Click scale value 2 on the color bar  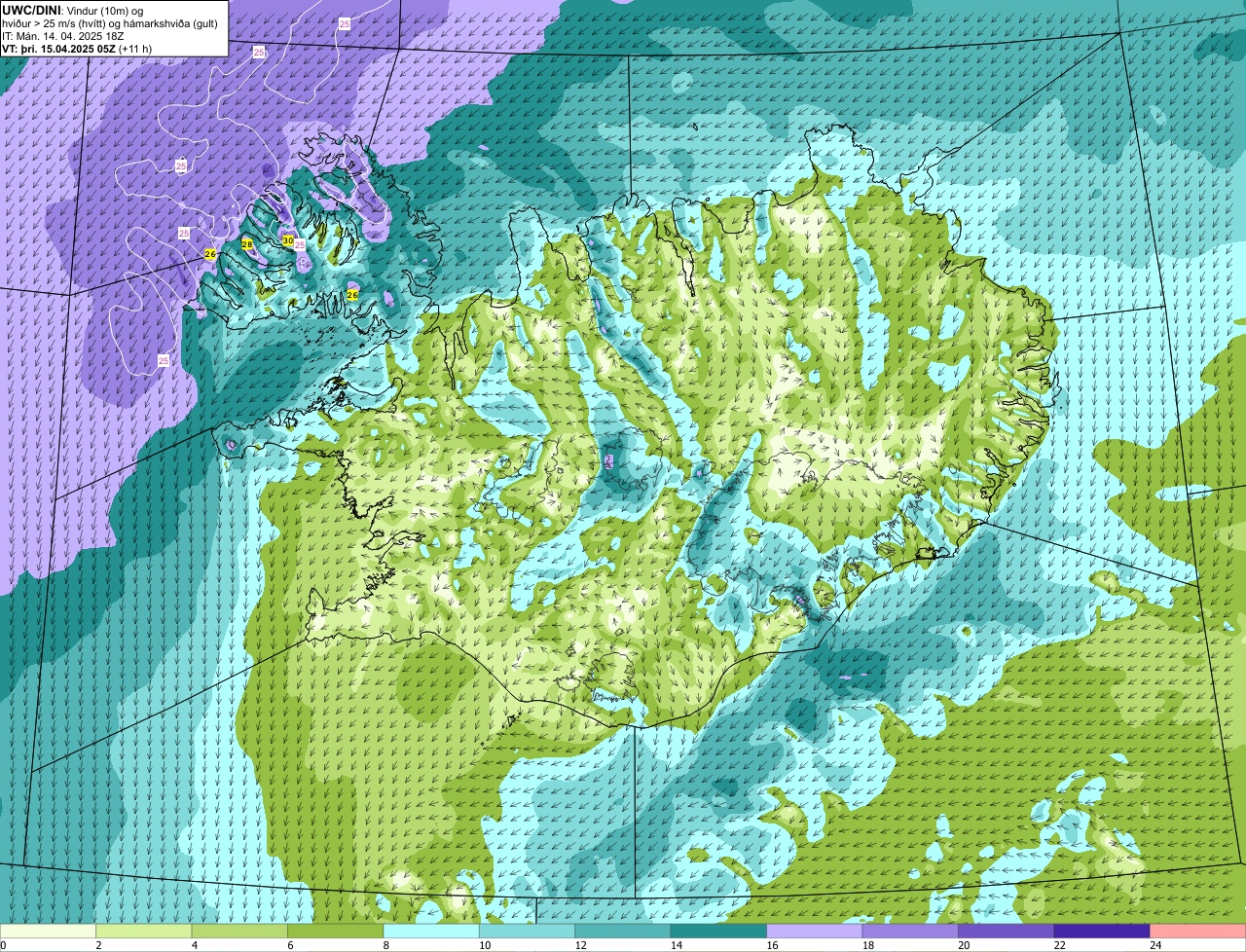[x=98, y=945]
